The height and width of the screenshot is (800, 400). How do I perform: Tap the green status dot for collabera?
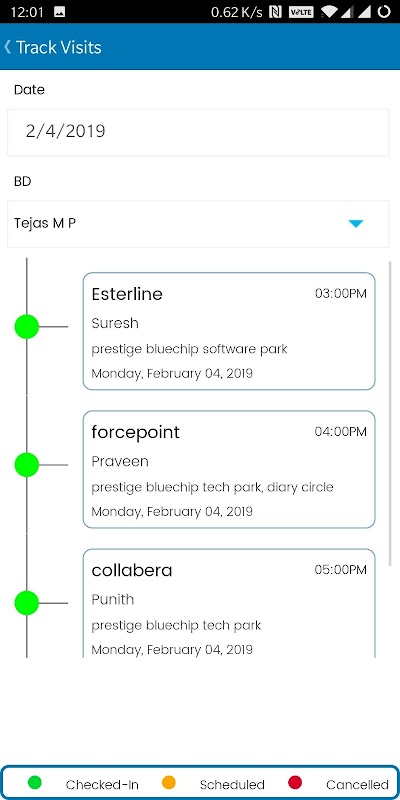[27, 603]
